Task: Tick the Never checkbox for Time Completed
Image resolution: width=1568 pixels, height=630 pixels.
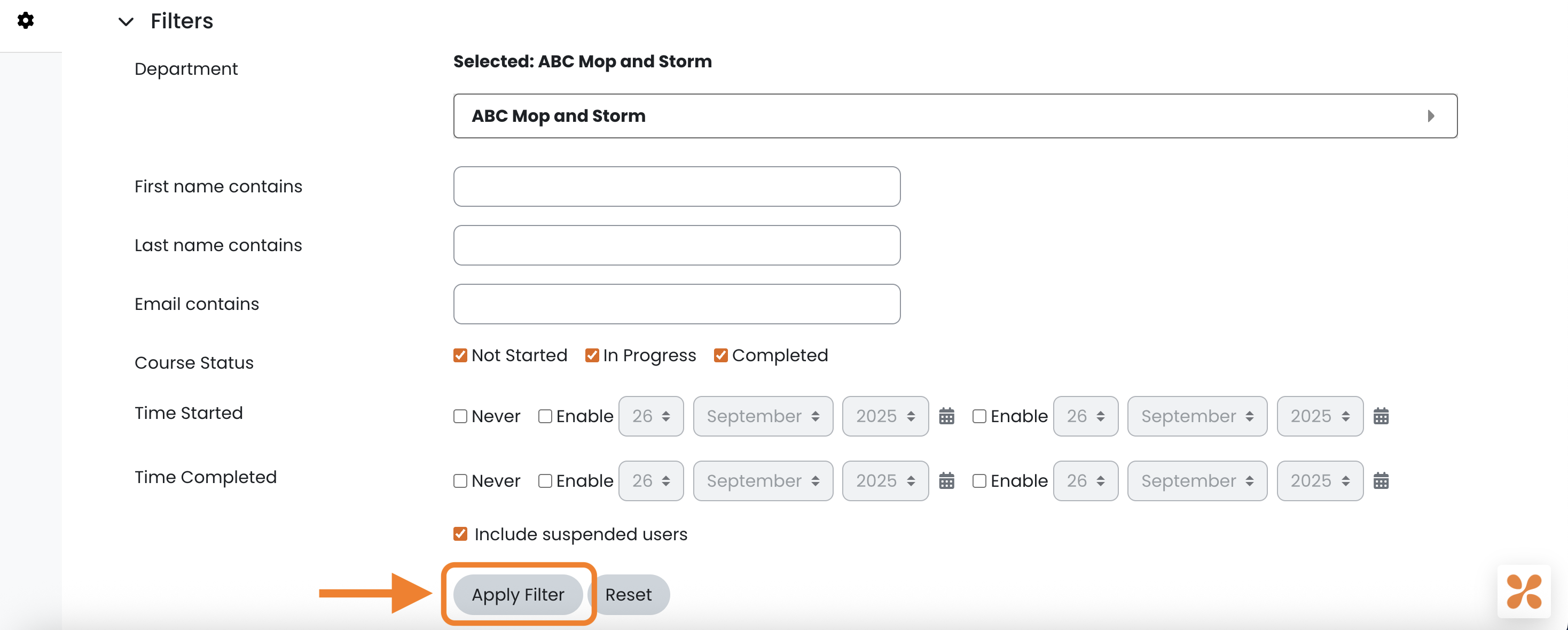Action: (460, 481)
